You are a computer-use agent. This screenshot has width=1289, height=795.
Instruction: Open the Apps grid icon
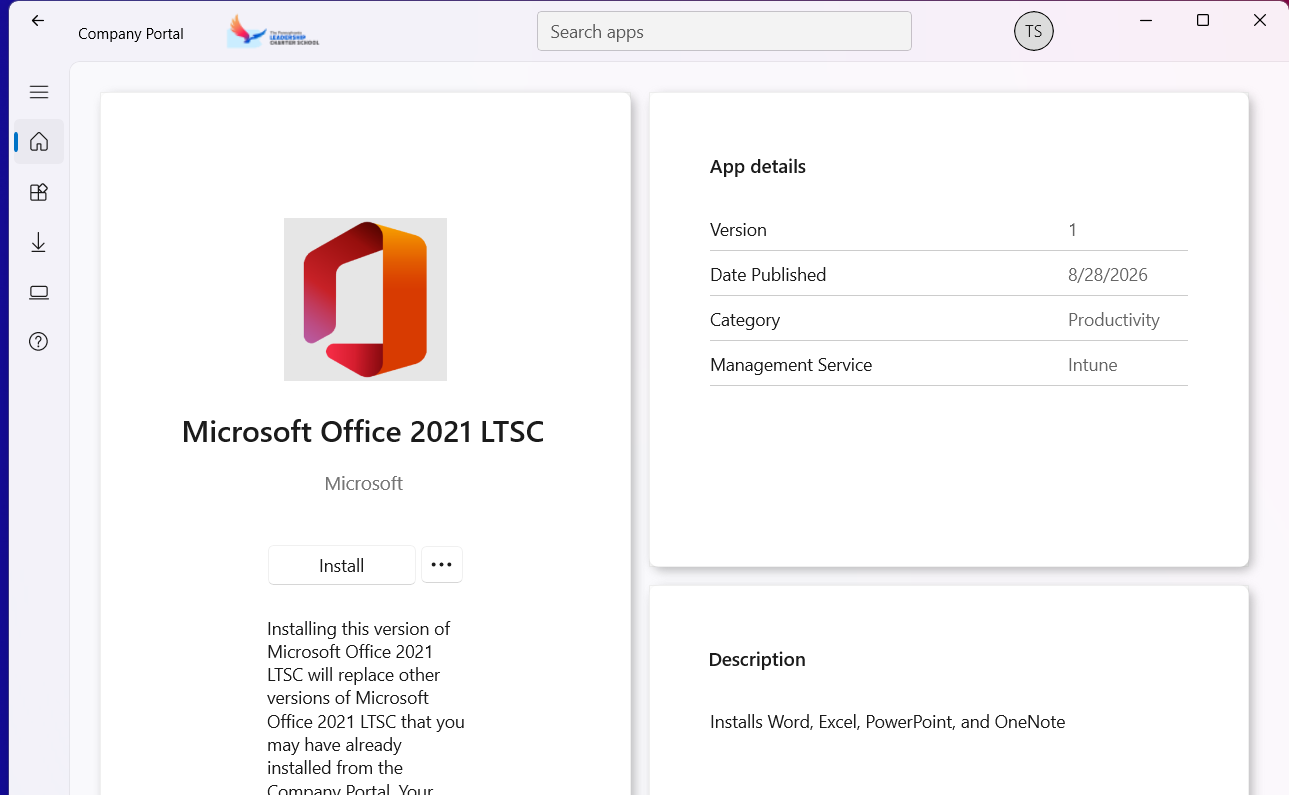tap(39, 192)
